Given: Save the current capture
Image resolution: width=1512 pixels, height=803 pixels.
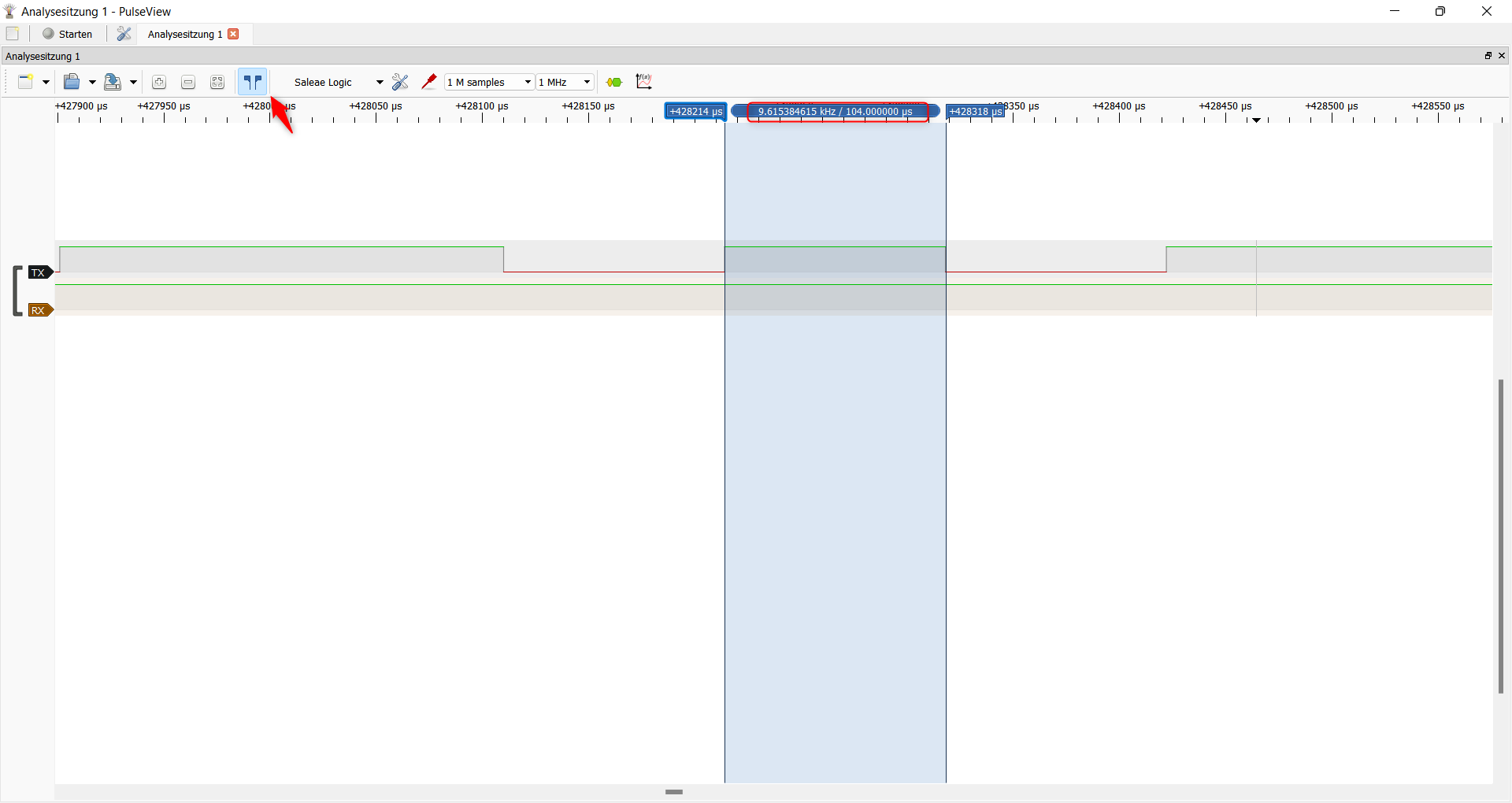Looking at the screenshot, I should 113,81.
